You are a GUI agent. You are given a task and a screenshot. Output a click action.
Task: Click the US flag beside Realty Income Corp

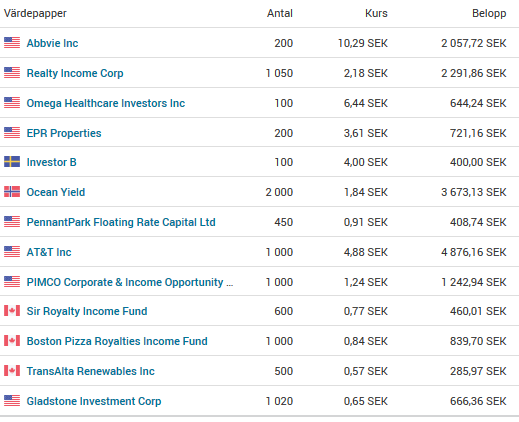12,73
